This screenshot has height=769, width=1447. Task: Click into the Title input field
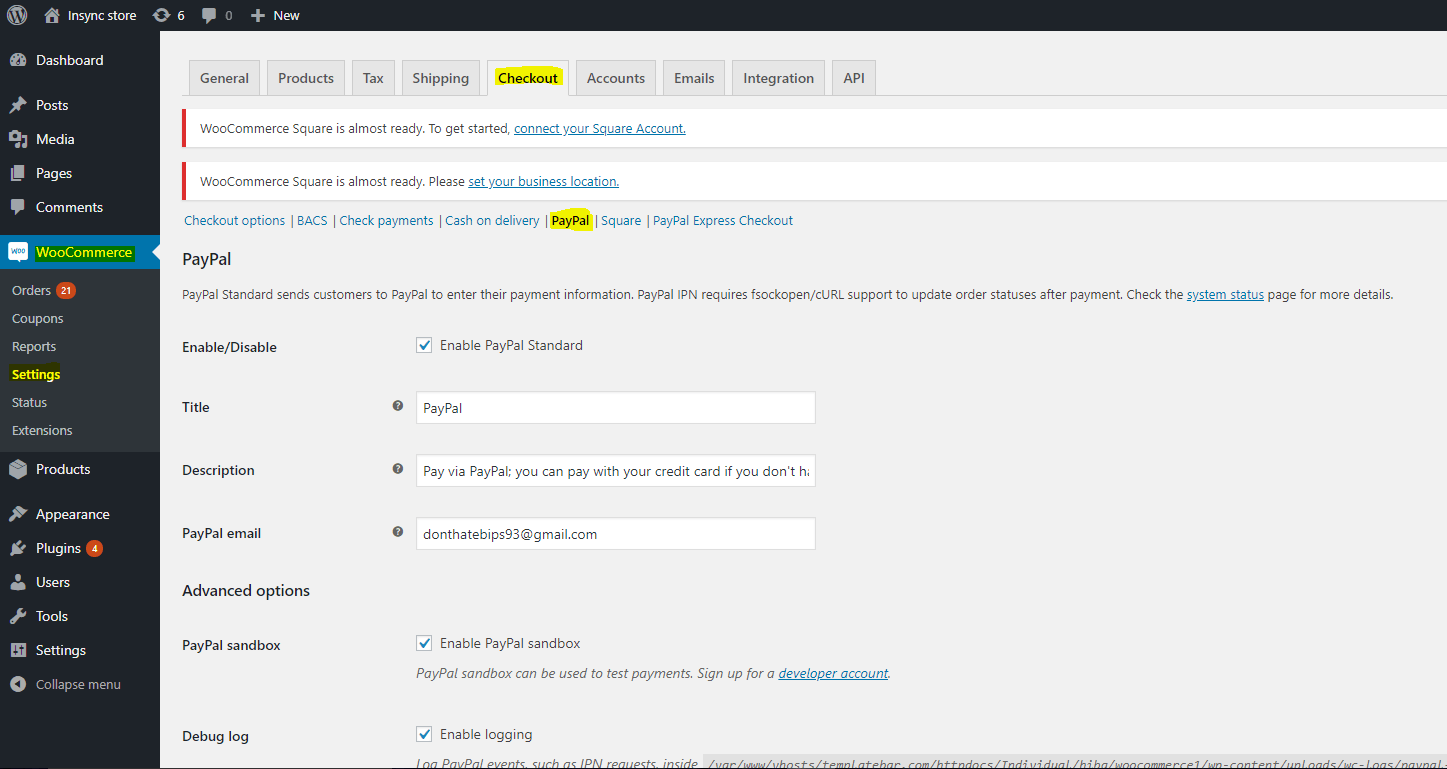tap(615, 407)
